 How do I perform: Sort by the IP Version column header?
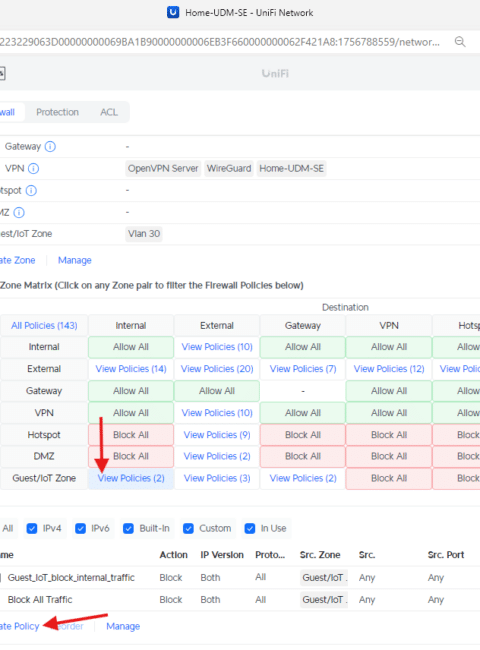coord(222,555)
